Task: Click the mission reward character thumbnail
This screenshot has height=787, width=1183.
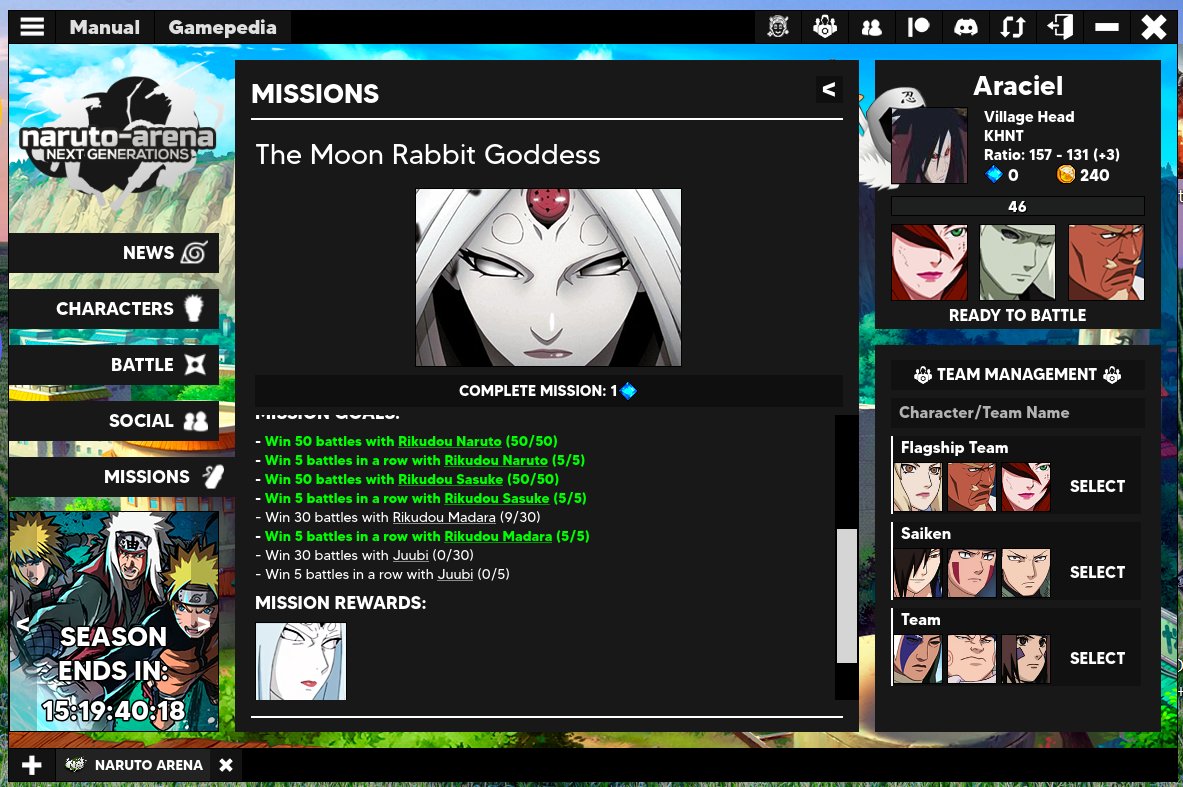Action: coord(301,662)
